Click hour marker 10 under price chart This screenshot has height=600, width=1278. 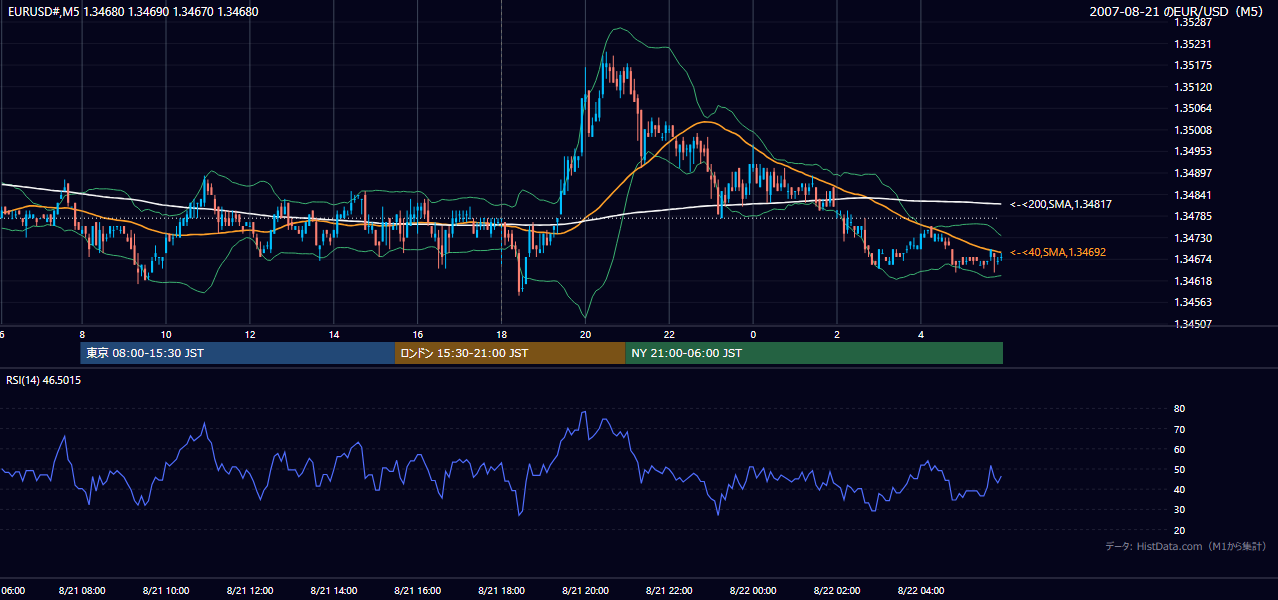pyautogui.click(x=166, y=334)
